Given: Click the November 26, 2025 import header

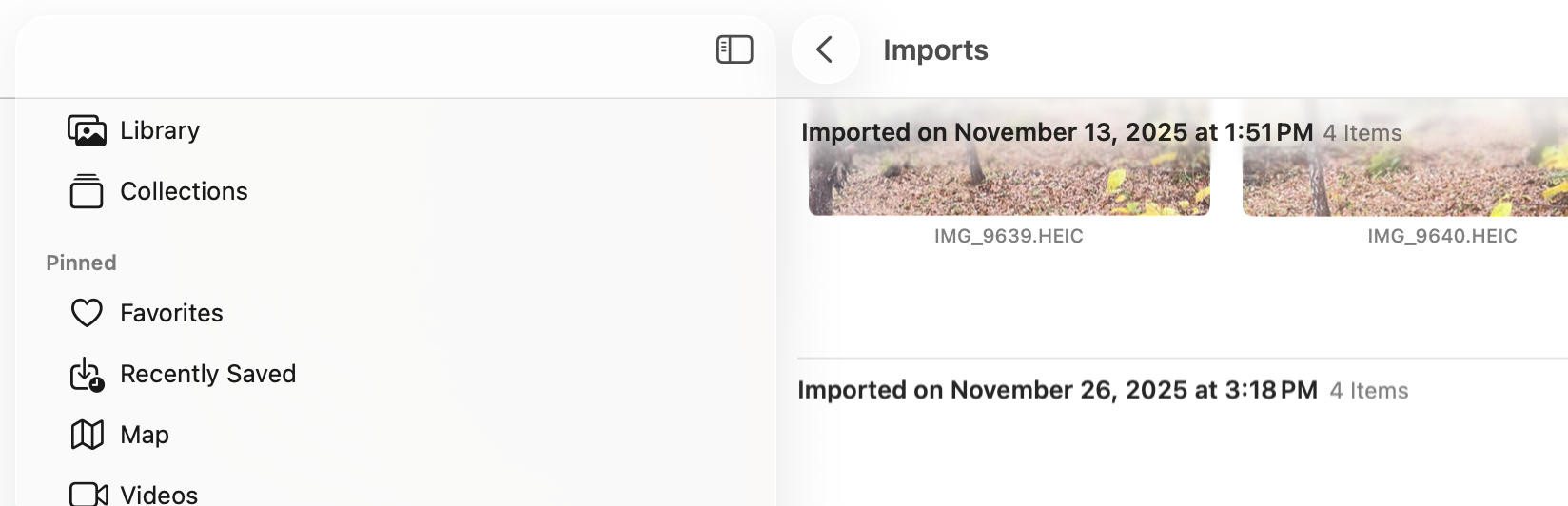Looking at the screenshot, I should [x=1057, y=390].
